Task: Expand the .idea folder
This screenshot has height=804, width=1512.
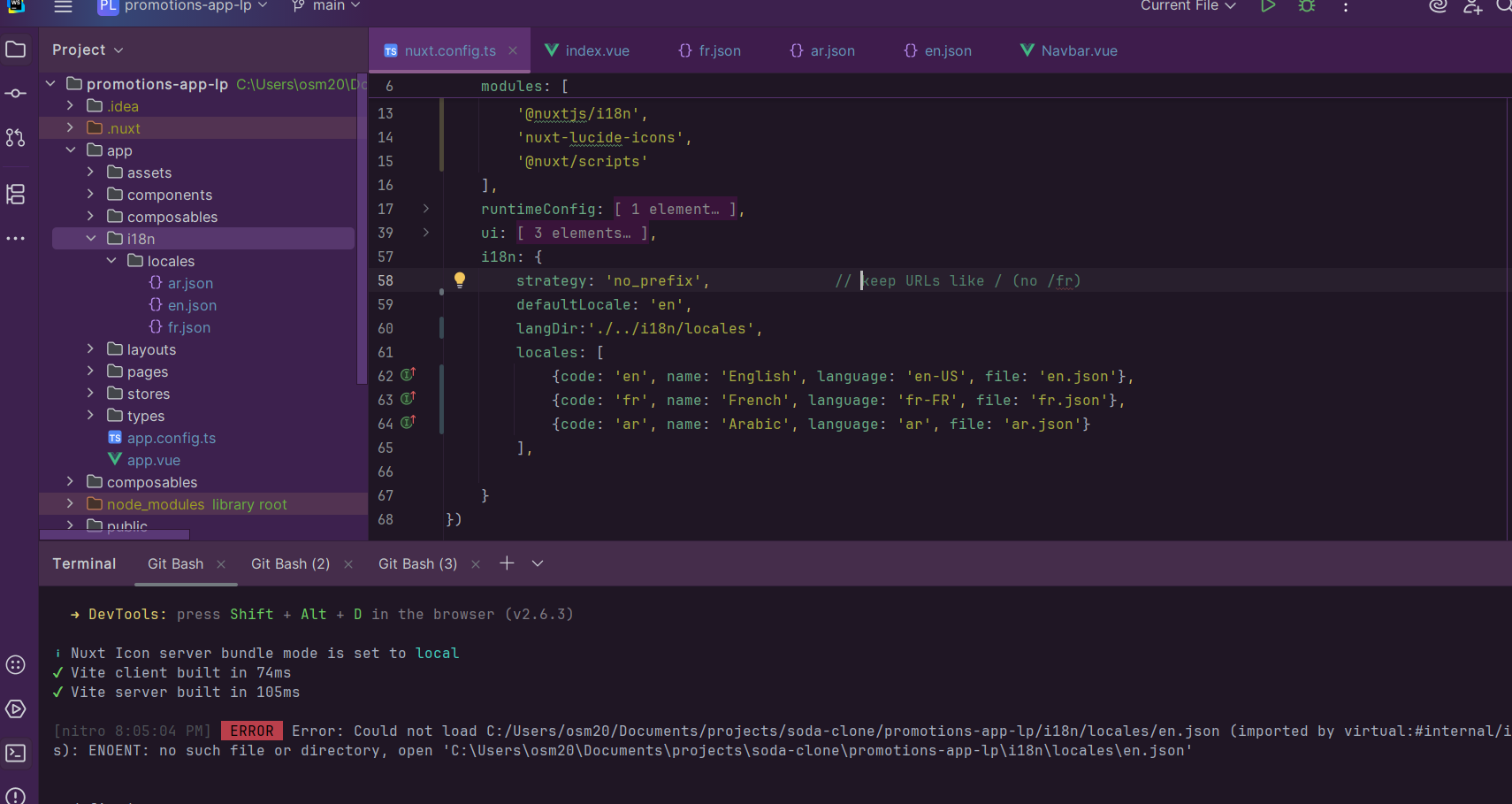Action: [x=71, y=106]
